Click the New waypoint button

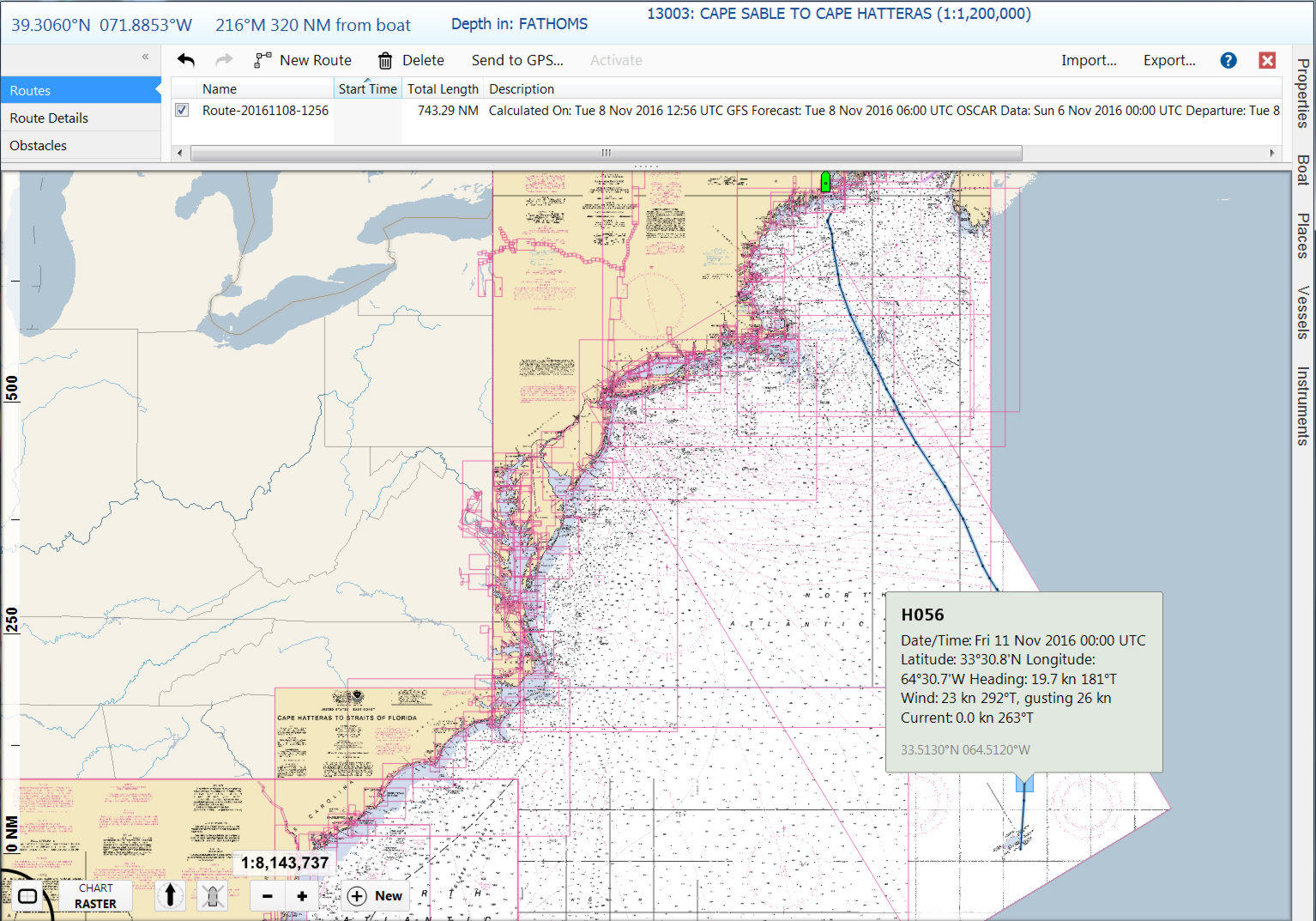click(375, 896)
